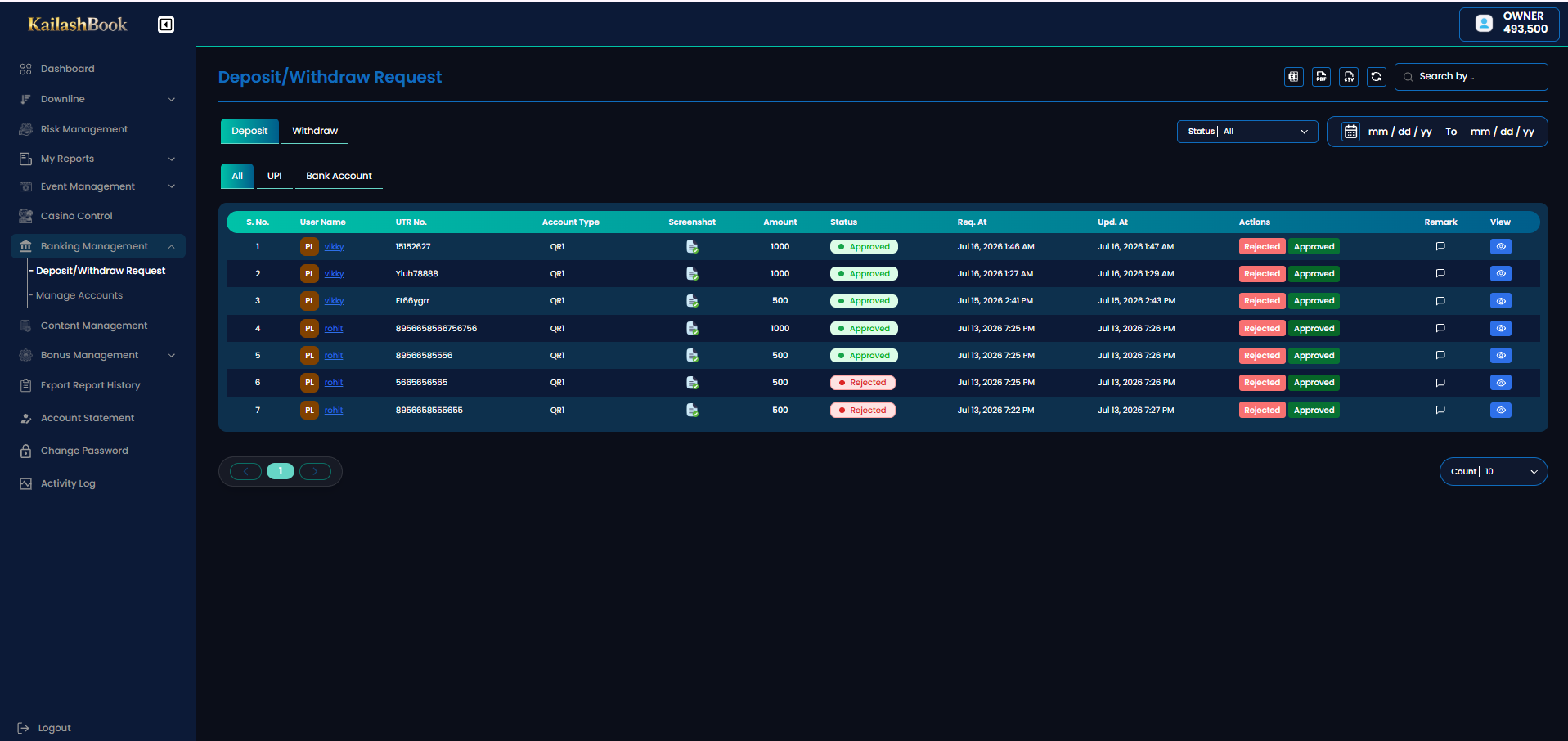View details with eye icon in row 1
This screenshot has height=741, width=1568.
tap(1500, 246)
